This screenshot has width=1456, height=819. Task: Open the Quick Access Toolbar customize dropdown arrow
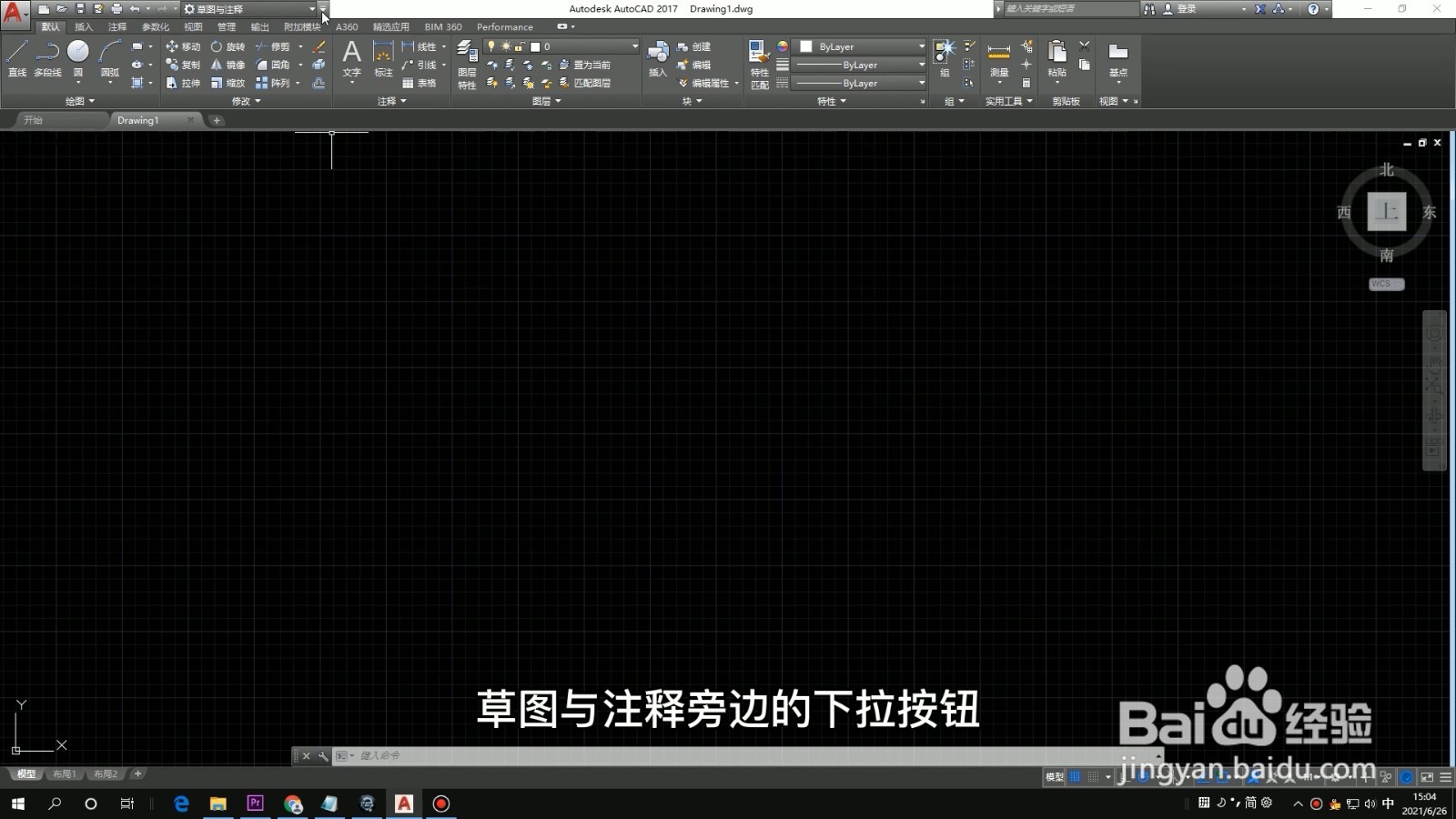coord(323,9)
